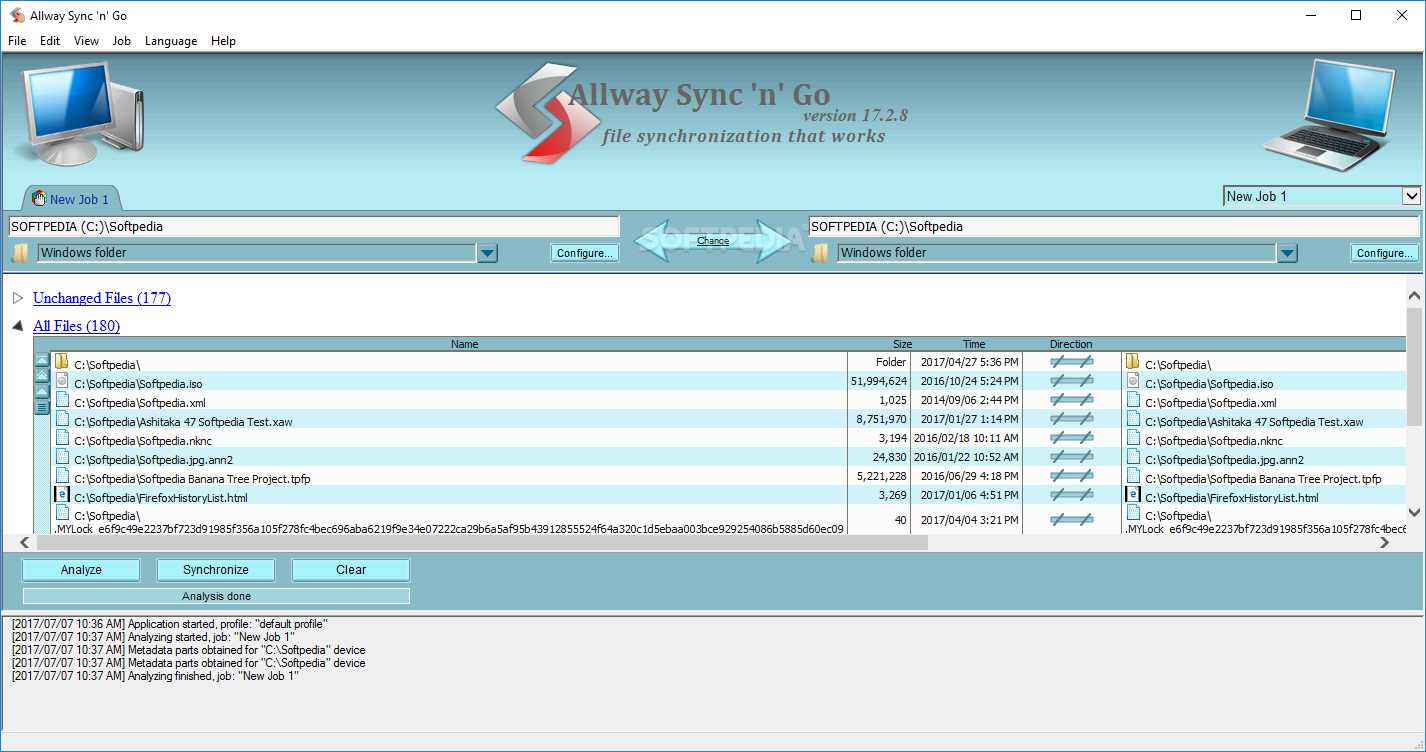The width and height of the screenshot is (1426, 752).
Task: Click direction icon for Banana Tree Project.tpfp row
Action: 1071,476
